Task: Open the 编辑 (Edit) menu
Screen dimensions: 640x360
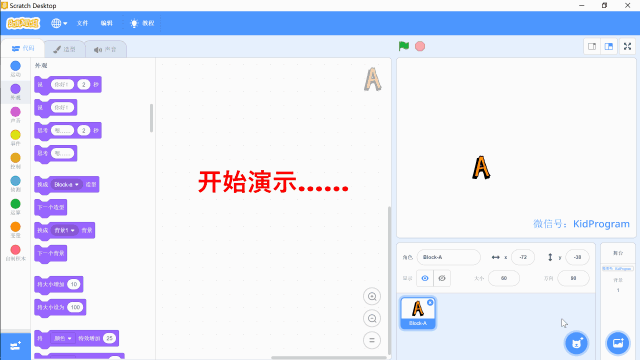Action: point(107,23)
